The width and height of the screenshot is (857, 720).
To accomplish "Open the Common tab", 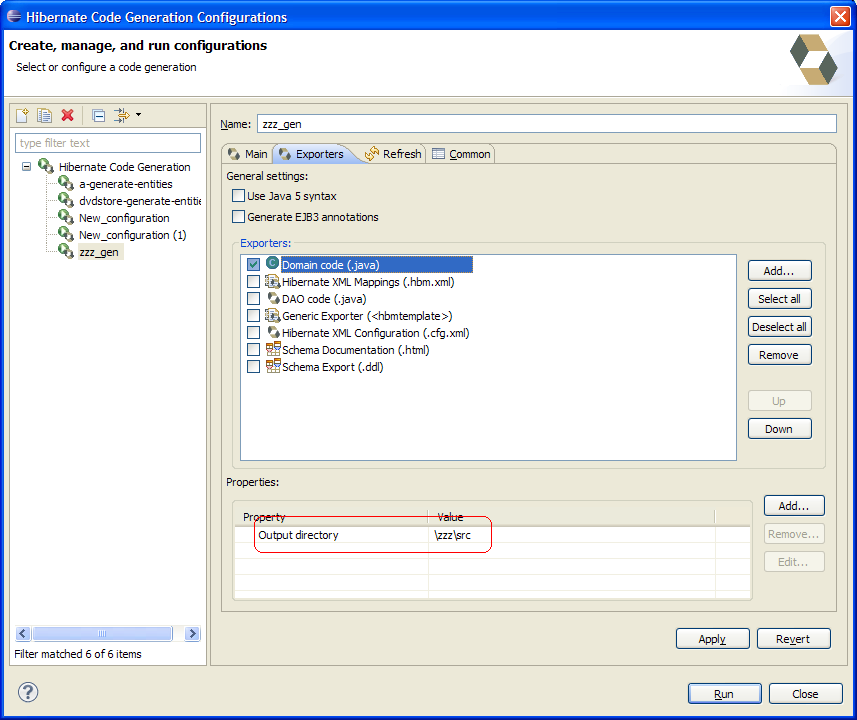I will tap(462, 154).
